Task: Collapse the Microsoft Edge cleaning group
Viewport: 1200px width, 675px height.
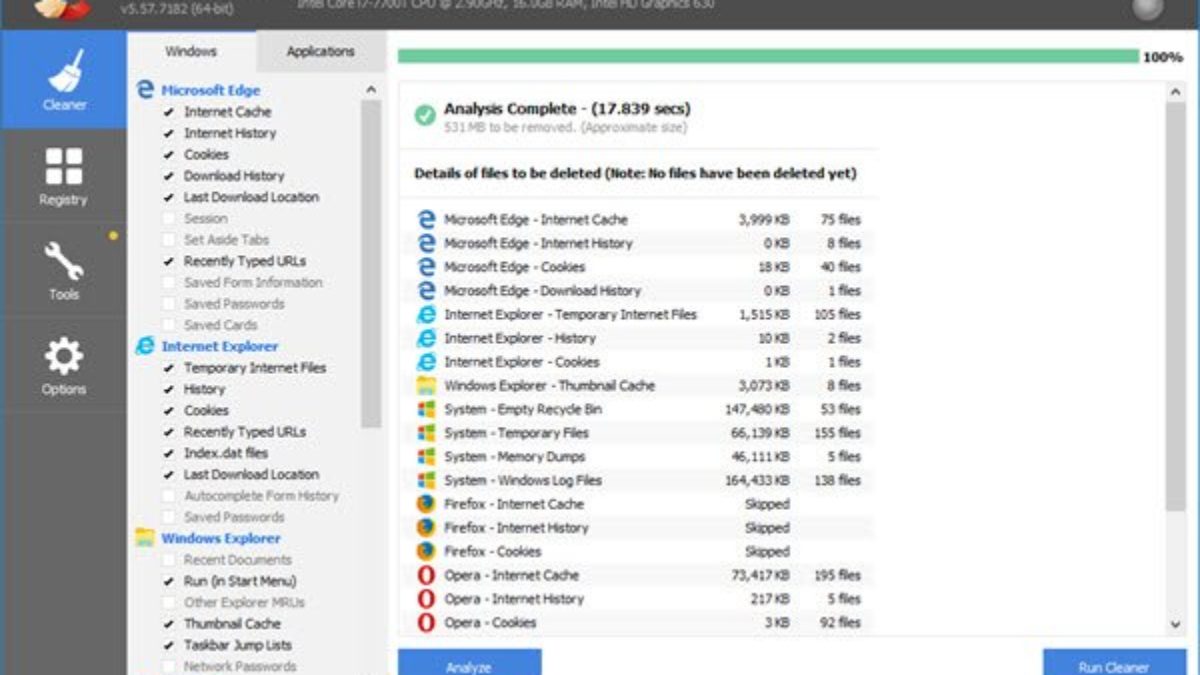Action: pos(210,90)
